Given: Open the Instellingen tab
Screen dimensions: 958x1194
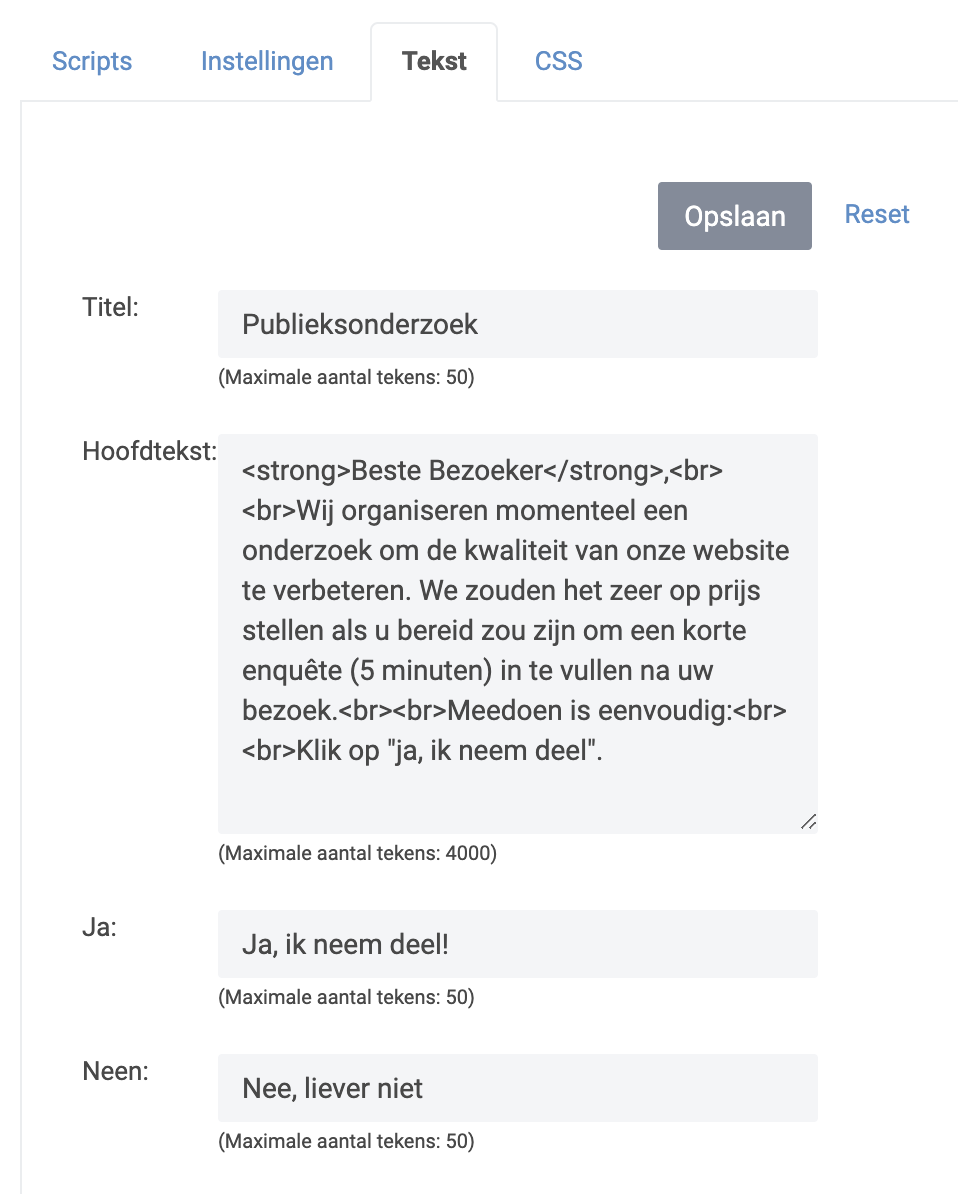Looking at the screenshot, I should click(267, 61).
